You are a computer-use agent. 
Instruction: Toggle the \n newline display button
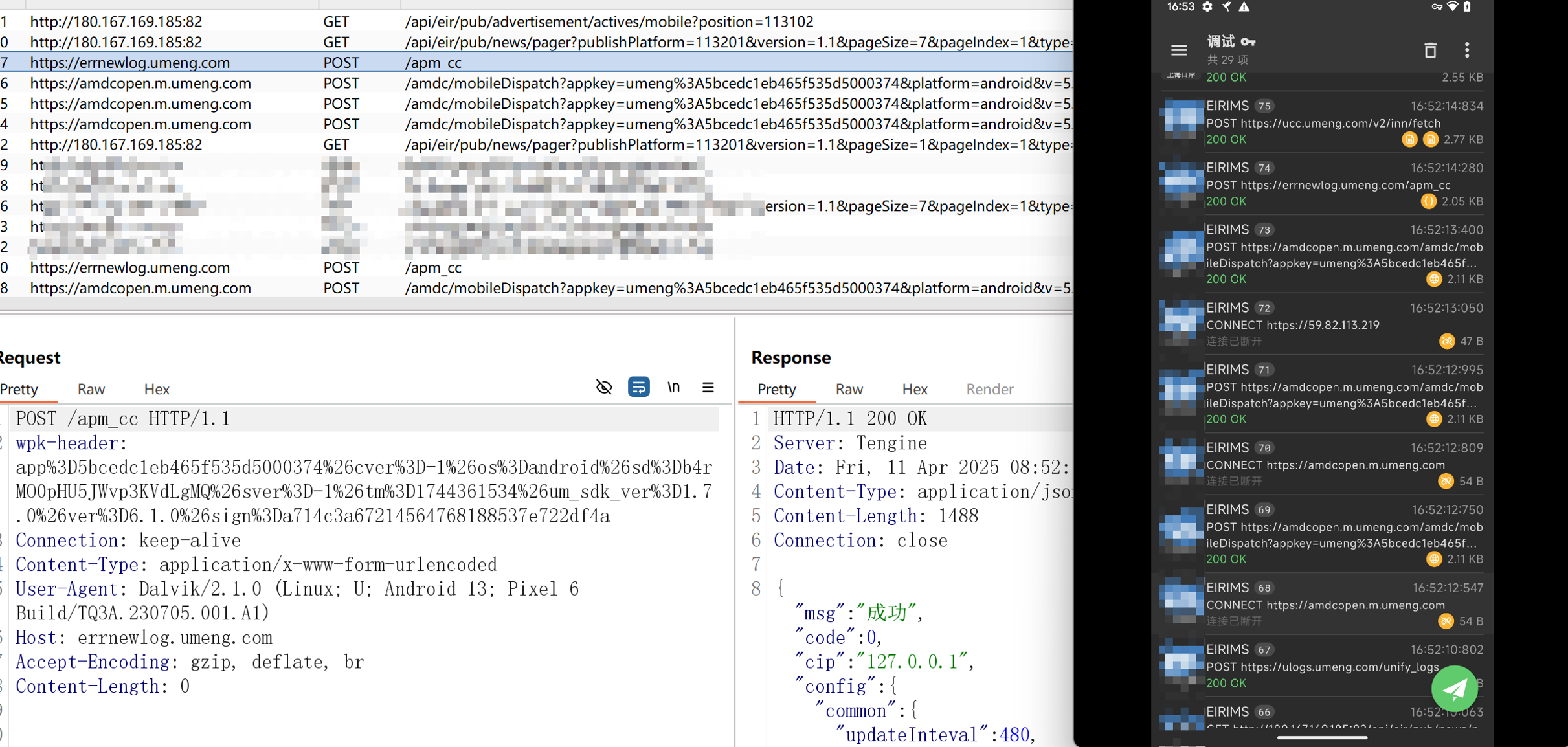[673, 387]
